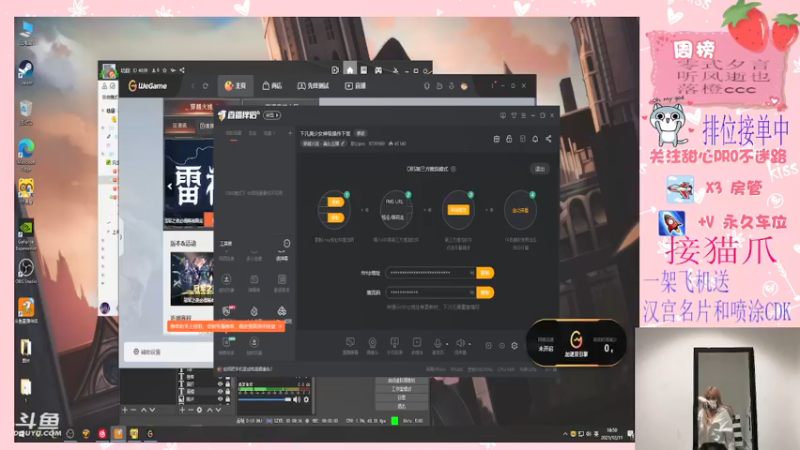Viewport: 800px width, 450px height.
Task: Click upper orange button in step 1
Action: 336,202
